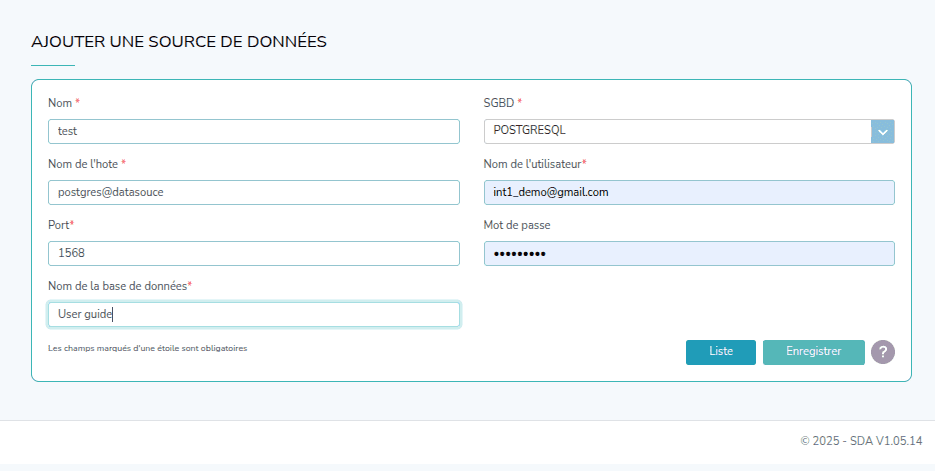Click the Nom de l'utilisateur label
This screenshot has width=935, height=471.
[533, 164]
